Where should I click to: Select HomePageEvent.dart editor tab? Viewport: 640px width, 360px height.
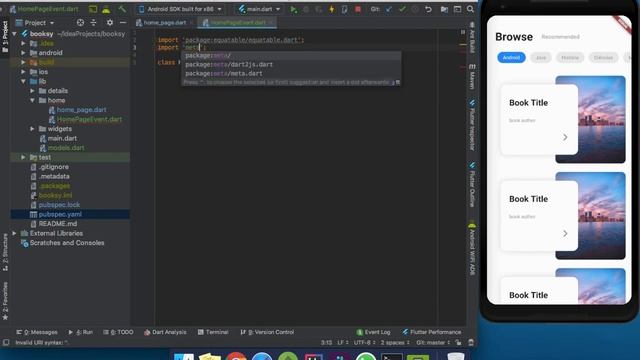(238, 23)
